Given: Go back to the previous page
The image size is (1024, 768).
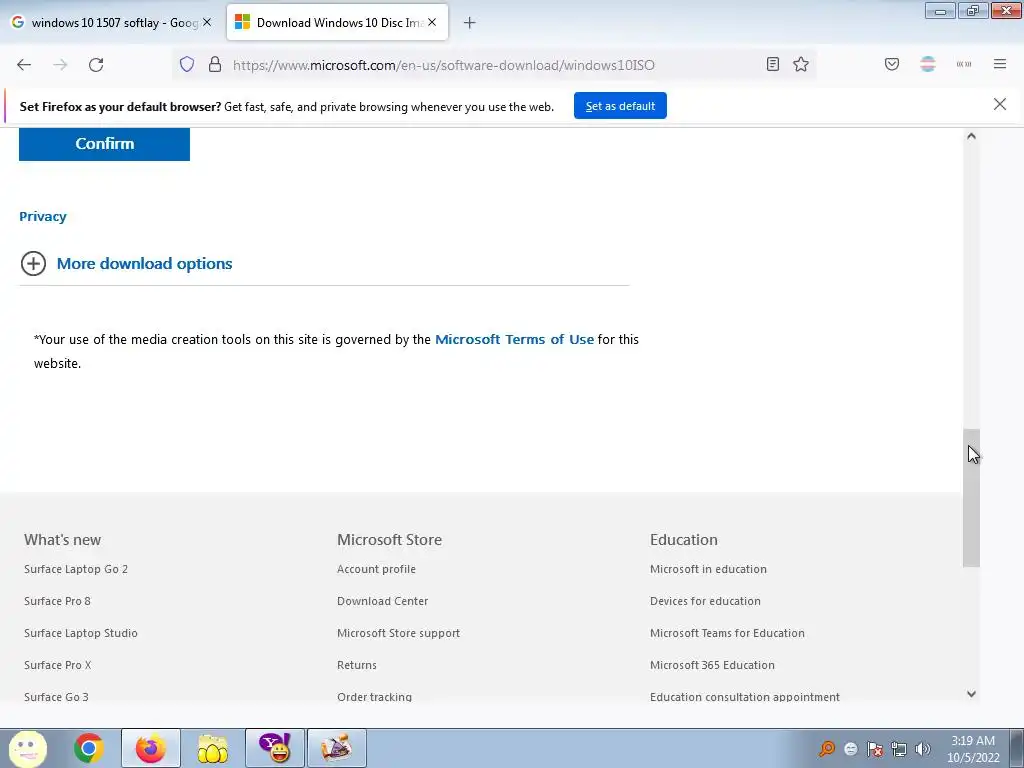Looking at the screenshot, I should (x=24, y=65).
